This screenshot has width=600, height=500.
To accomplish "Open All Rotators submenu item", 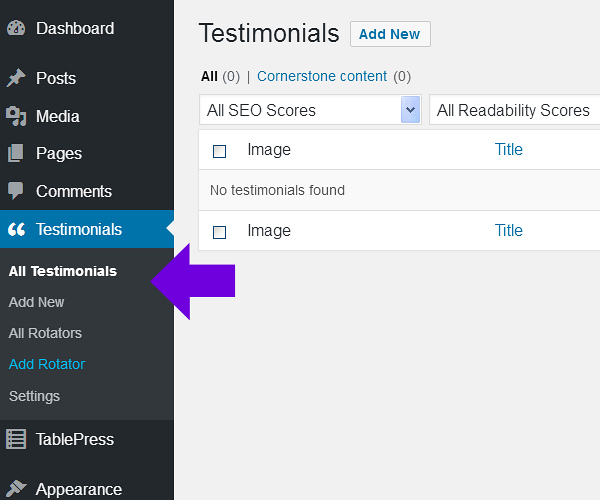I will pos(45,333).
